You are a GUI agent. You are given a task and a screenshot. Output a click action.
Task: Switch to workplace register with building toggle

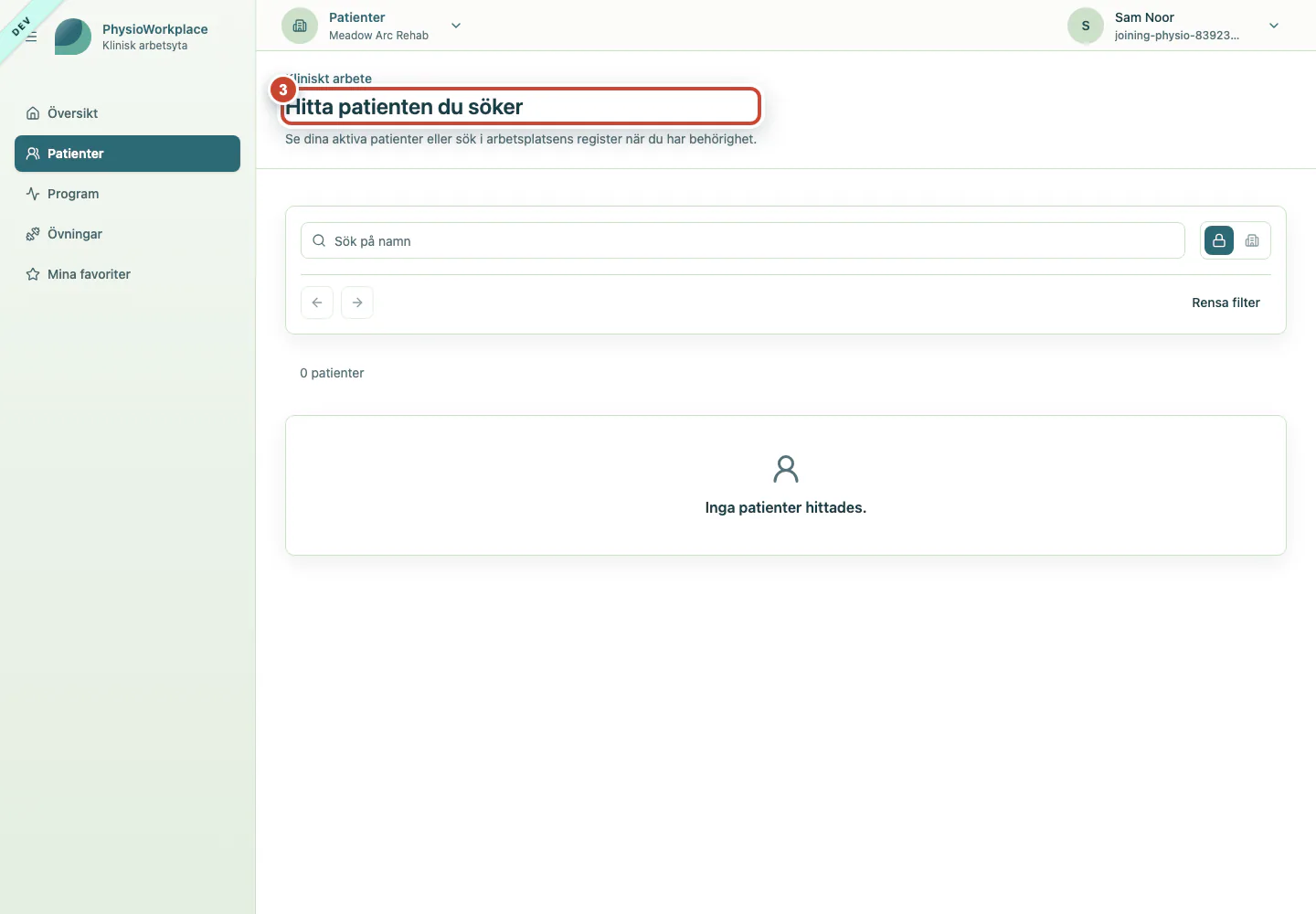(1252, 240)
